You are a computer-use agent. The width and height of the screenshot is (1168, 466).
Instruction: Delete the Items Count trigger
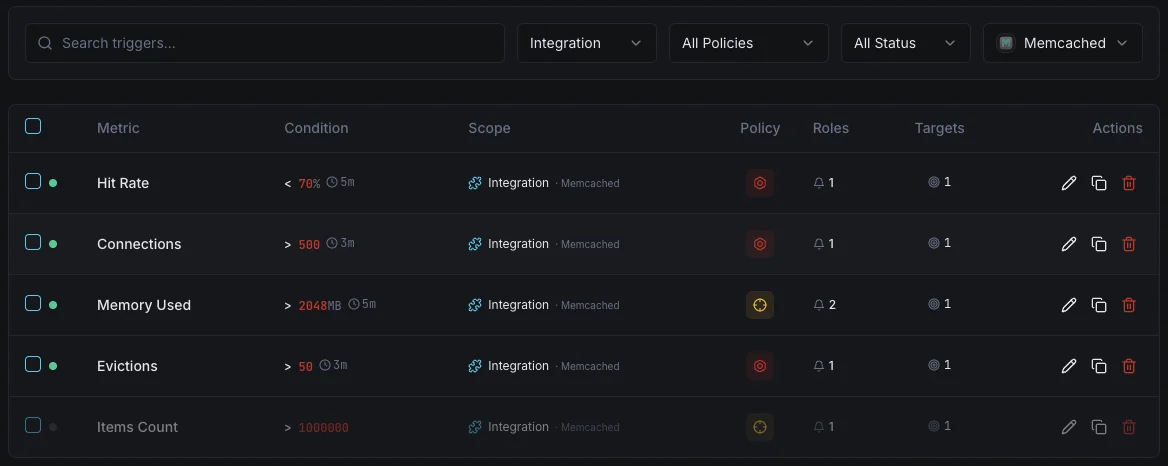[x=1129, y=427]
